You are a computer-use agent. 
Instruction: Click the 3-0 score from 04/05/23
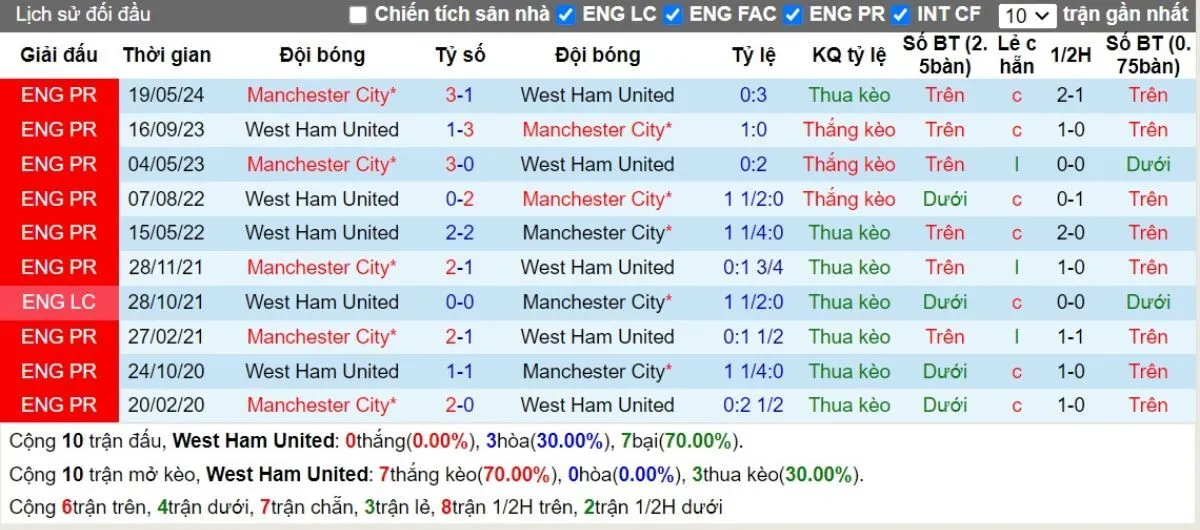[x=460, y=164]
